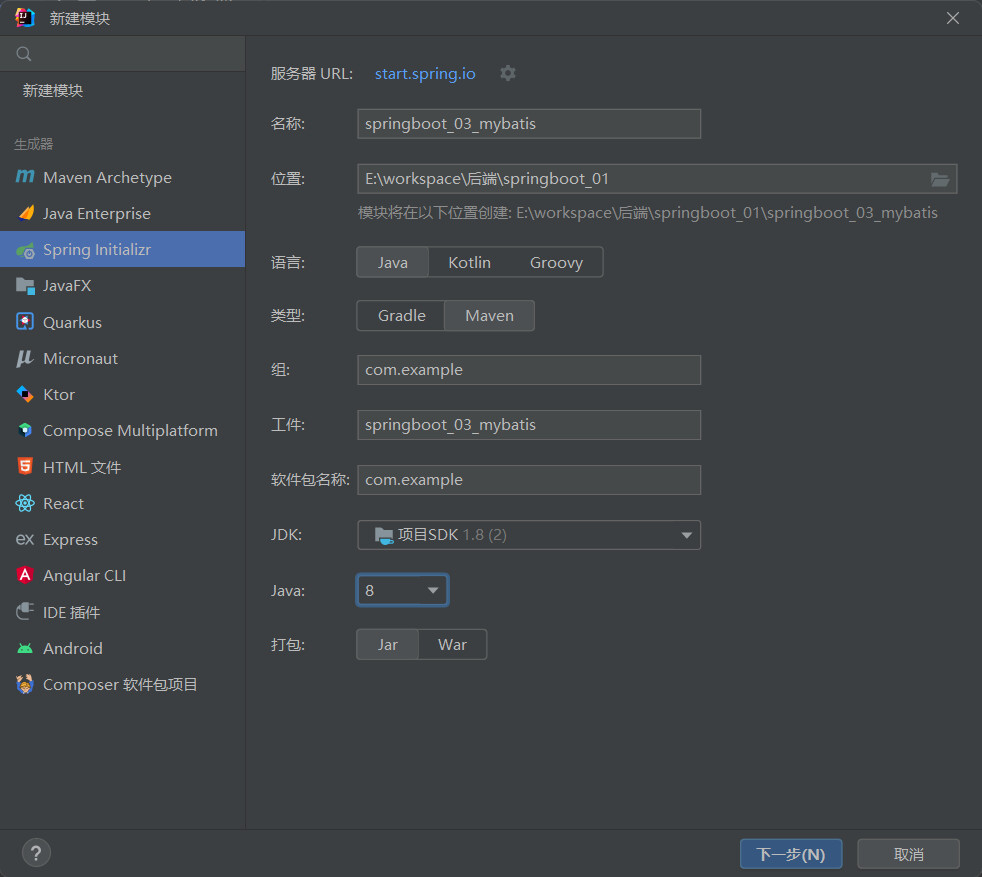The width and height of the screenshot is (982, 877).
Task: Click the React atom icon
Action: coord(25,503)
